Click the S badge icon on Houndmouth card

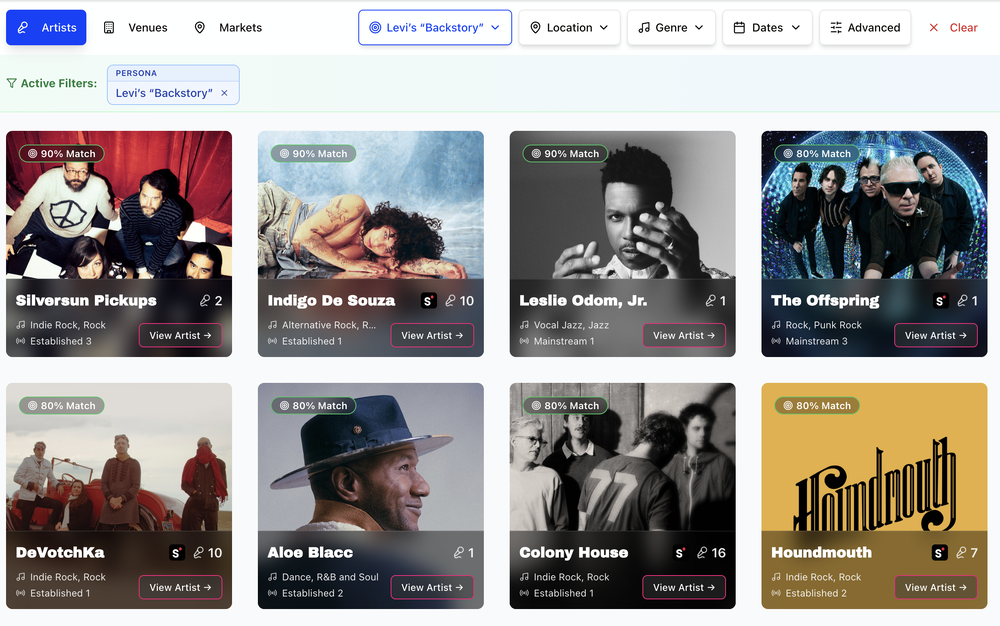940,552
